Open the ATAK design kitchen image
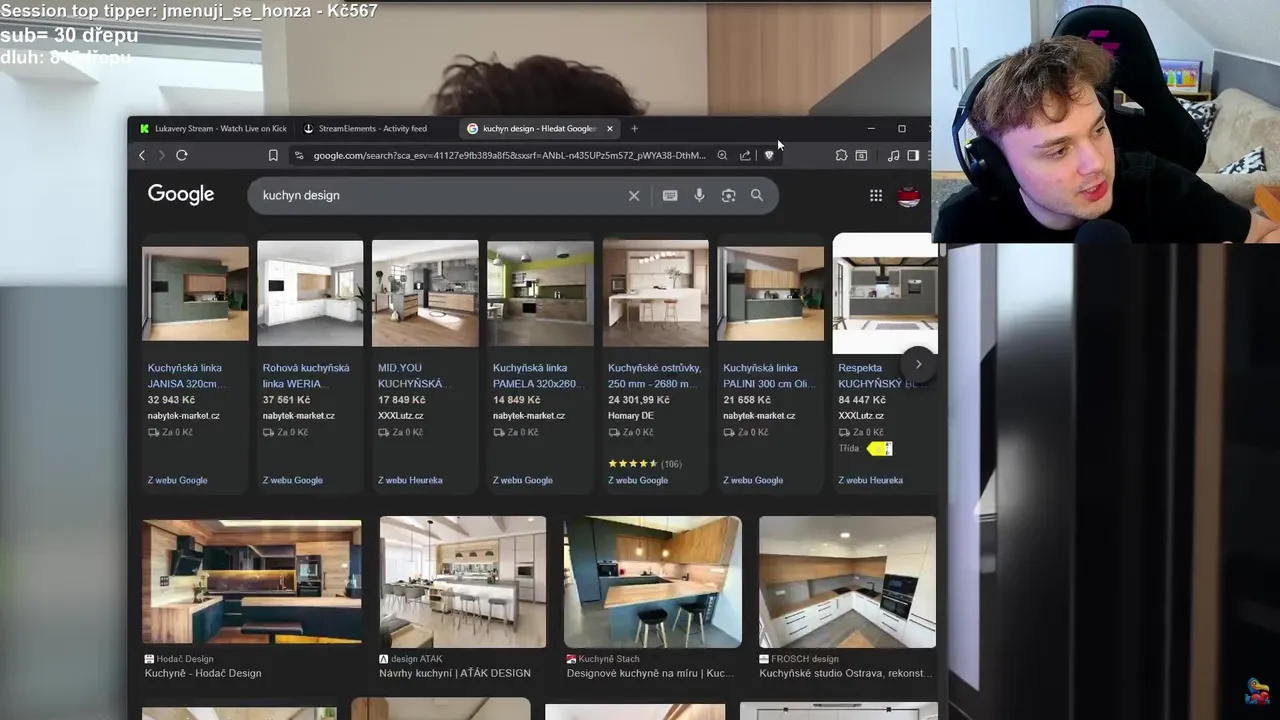Screen dimensions: 1280x720 (463, 581)
